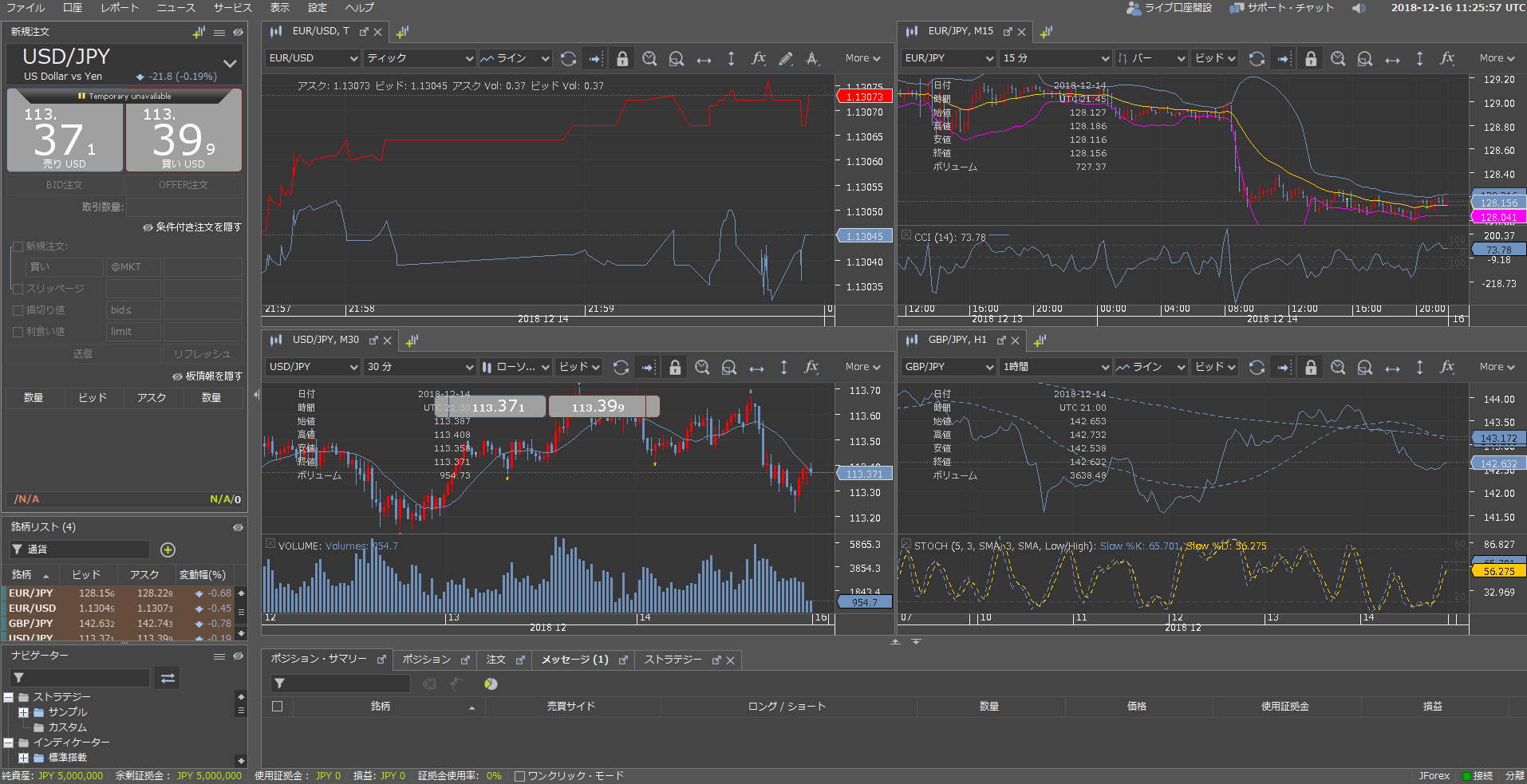Open the レポート menu

click(x=120, y=8)
